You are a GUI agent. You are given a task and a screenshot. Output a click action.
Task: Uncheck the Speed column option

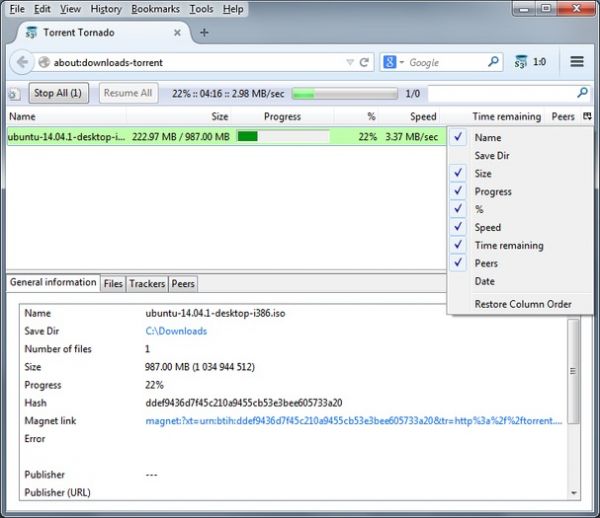[x=488, y=227]
